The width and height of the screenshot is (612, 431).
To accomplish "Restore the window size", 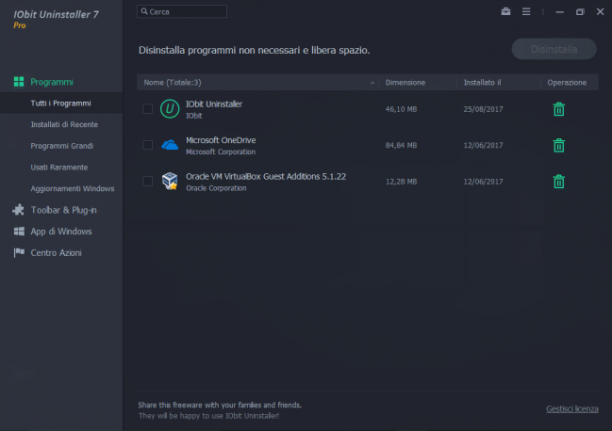I will click(580, 12).
